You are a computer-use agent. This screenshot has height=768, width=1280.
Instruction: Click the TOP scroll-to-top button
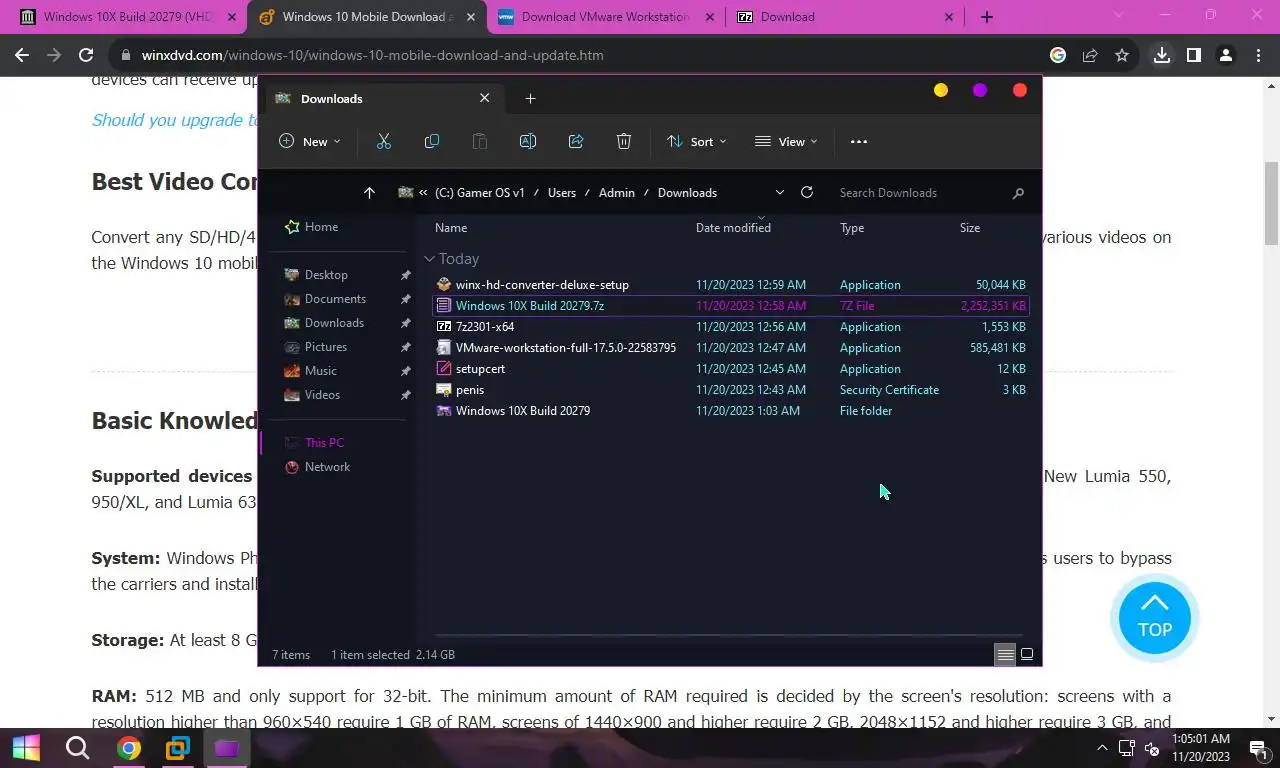[x=1155, y=618]
